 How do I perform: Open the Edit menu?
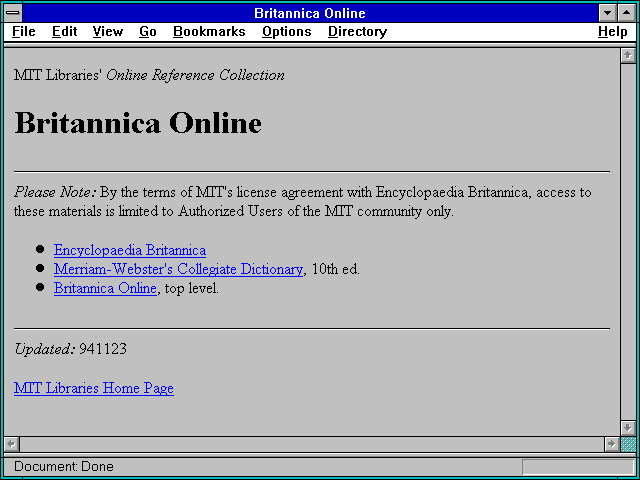(64, 32)
